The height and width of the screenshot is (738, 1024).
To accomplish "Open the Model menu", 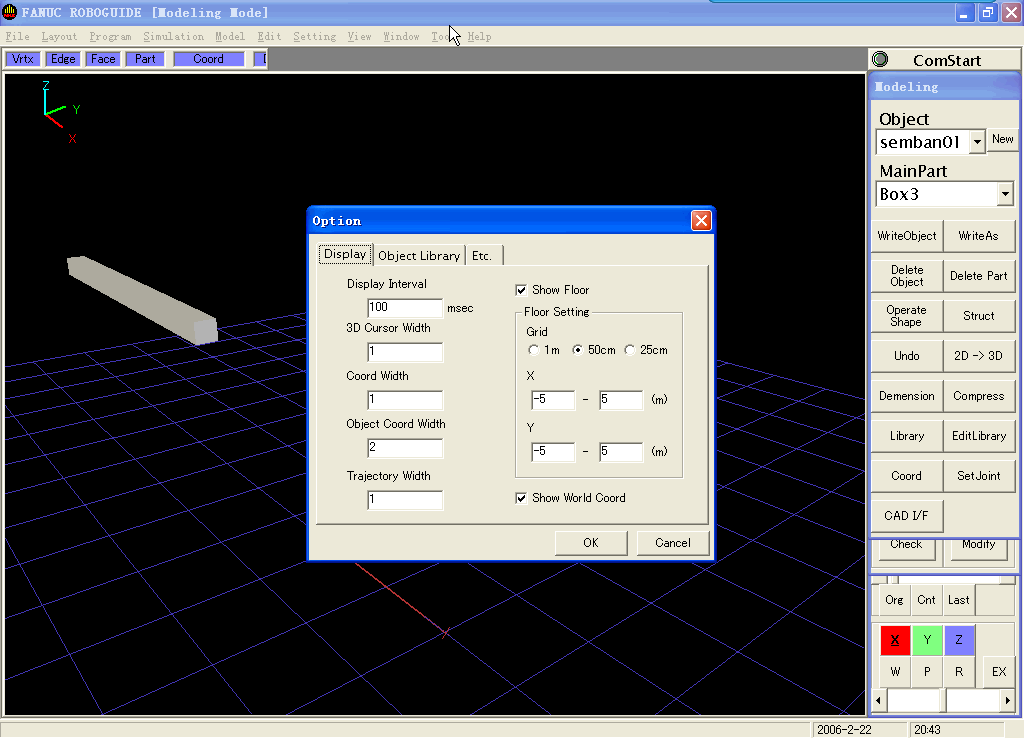I will click(x=230, y=37).
